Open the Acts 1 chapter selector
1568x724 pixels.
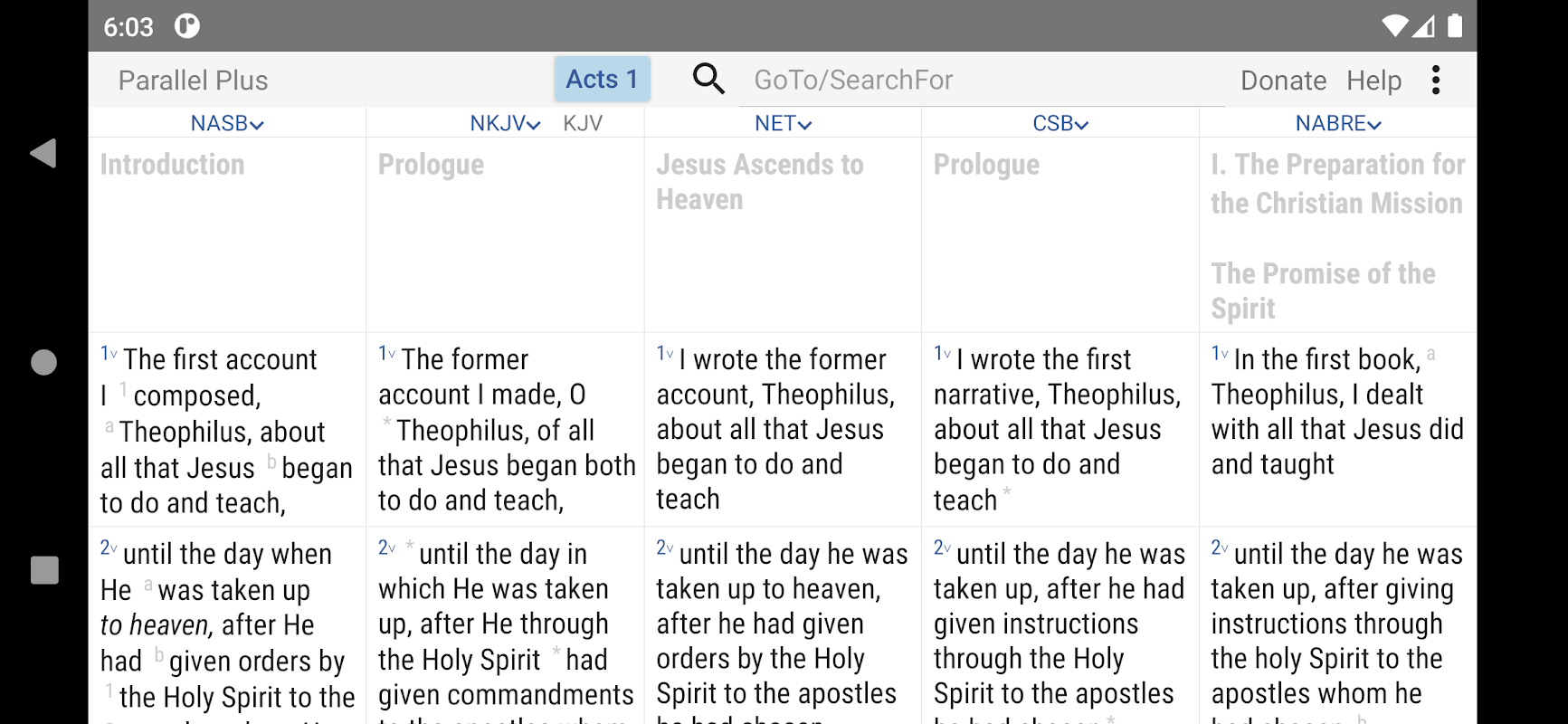(602, 80)
